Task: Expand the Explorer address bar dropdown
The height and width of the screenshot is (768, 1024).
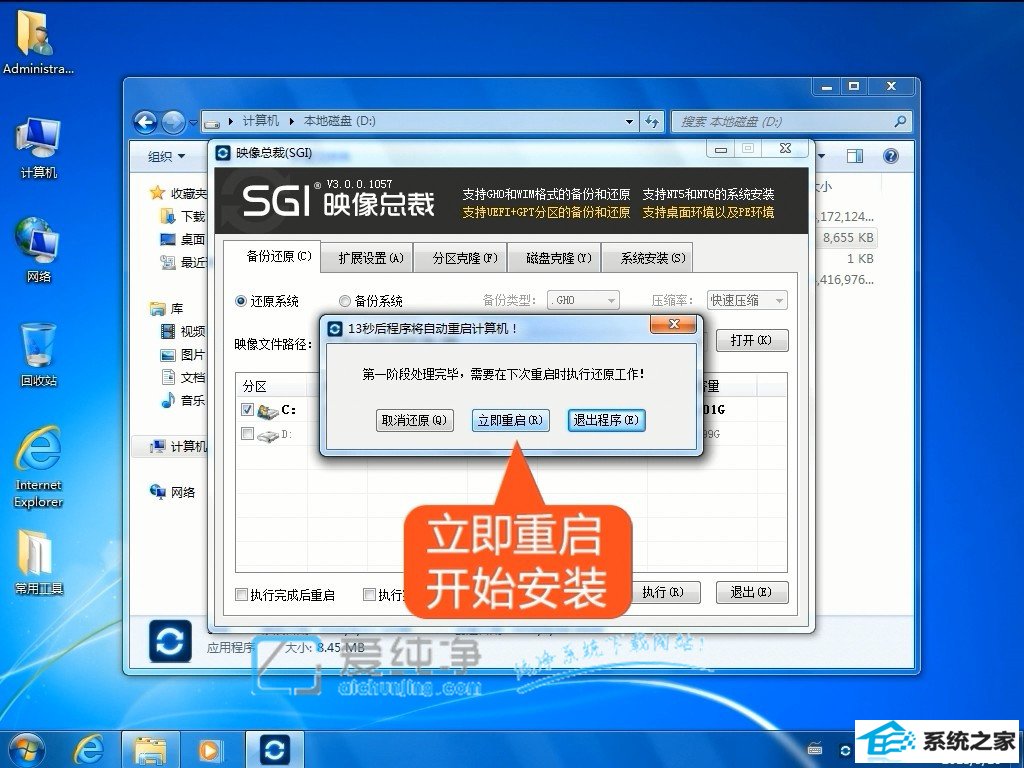Action: pos(629,121)
